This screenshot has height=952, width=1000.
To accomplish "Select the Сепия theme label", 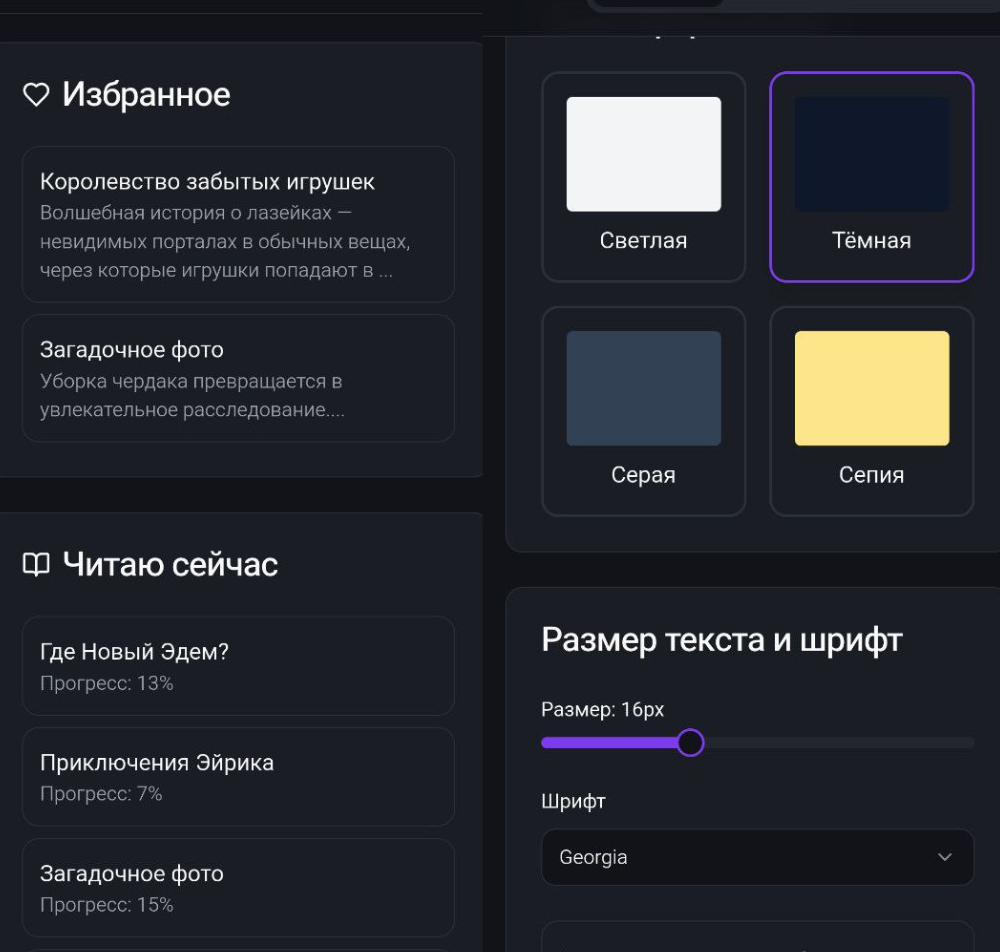I will click(x=871, y=475).
